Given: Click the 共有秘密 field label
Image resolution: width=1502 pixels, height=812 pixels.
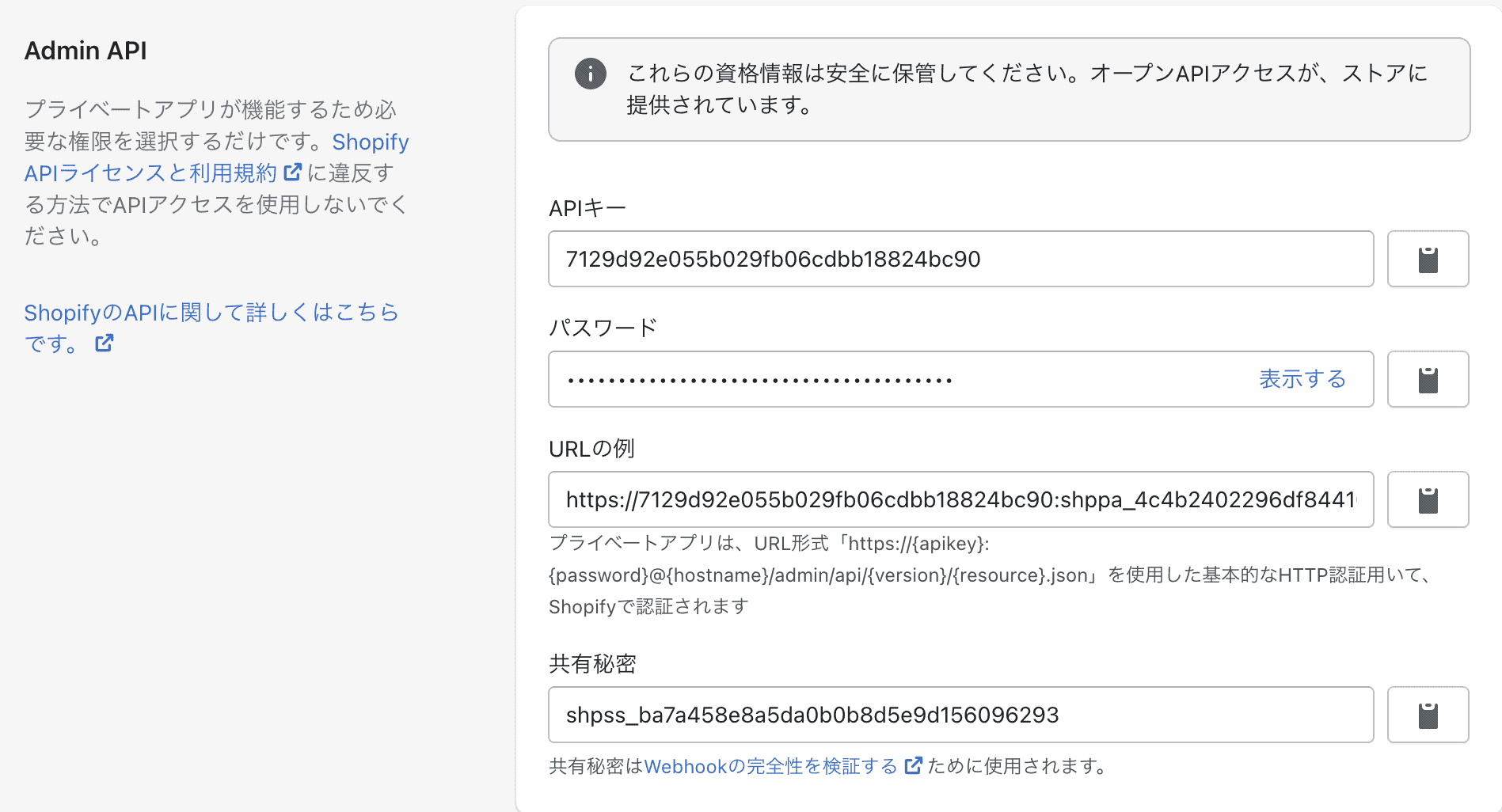Looking at the screenshot, I should coord(592,664).
